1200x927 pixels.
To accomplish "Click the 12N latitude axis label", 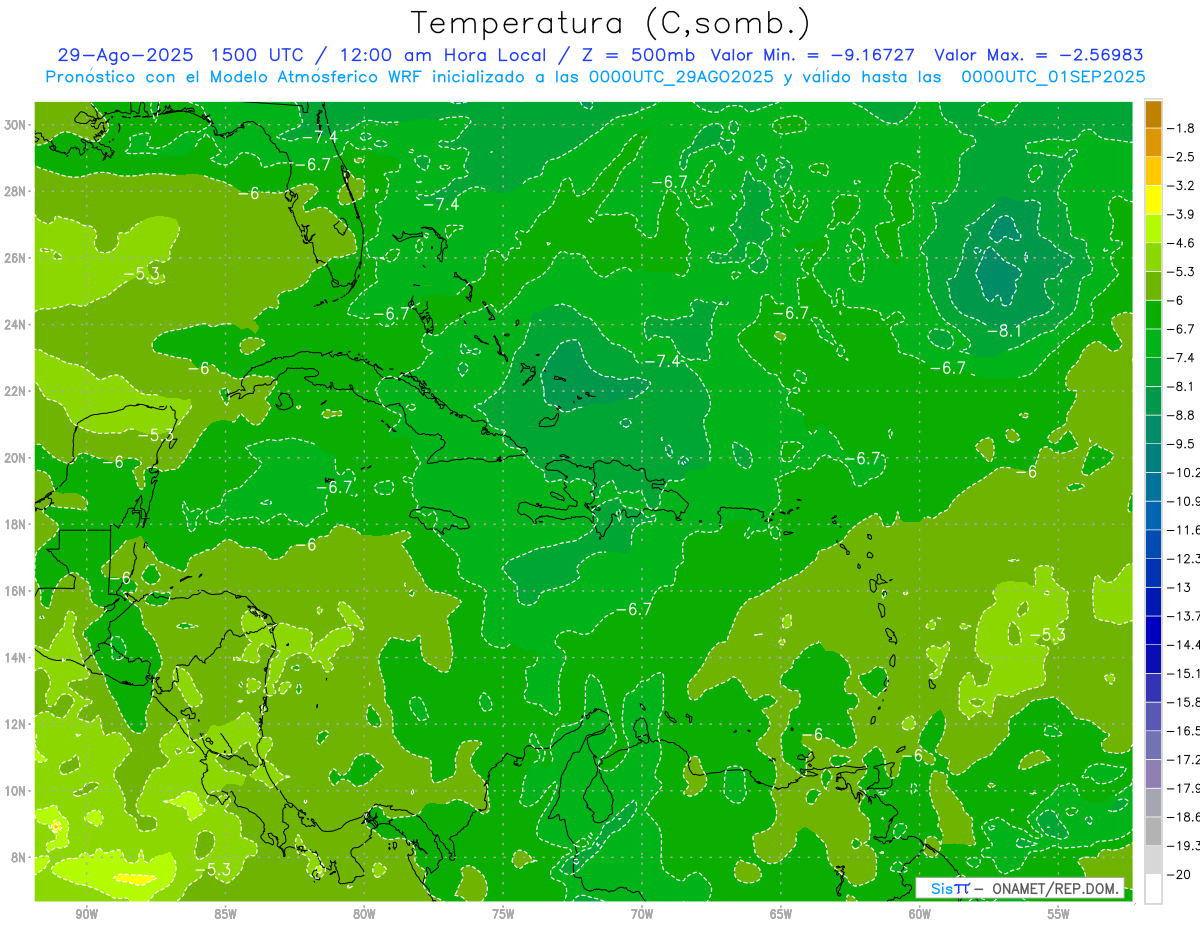I will click(x=16, y=723).
